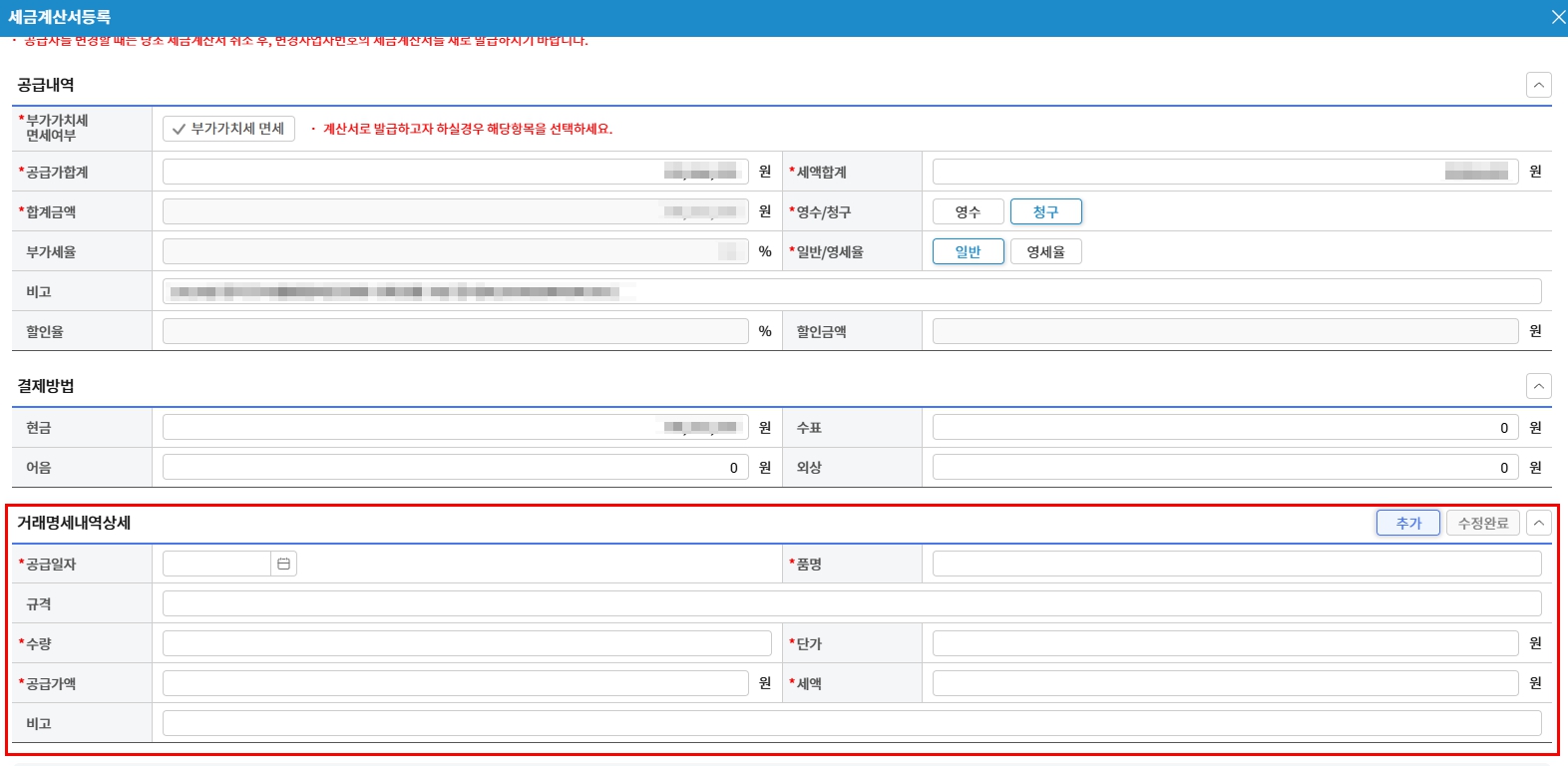Click the 비고 field in 거래명세내역상세
This screenshot has height=766, width=1568.
tap(852, 723)
